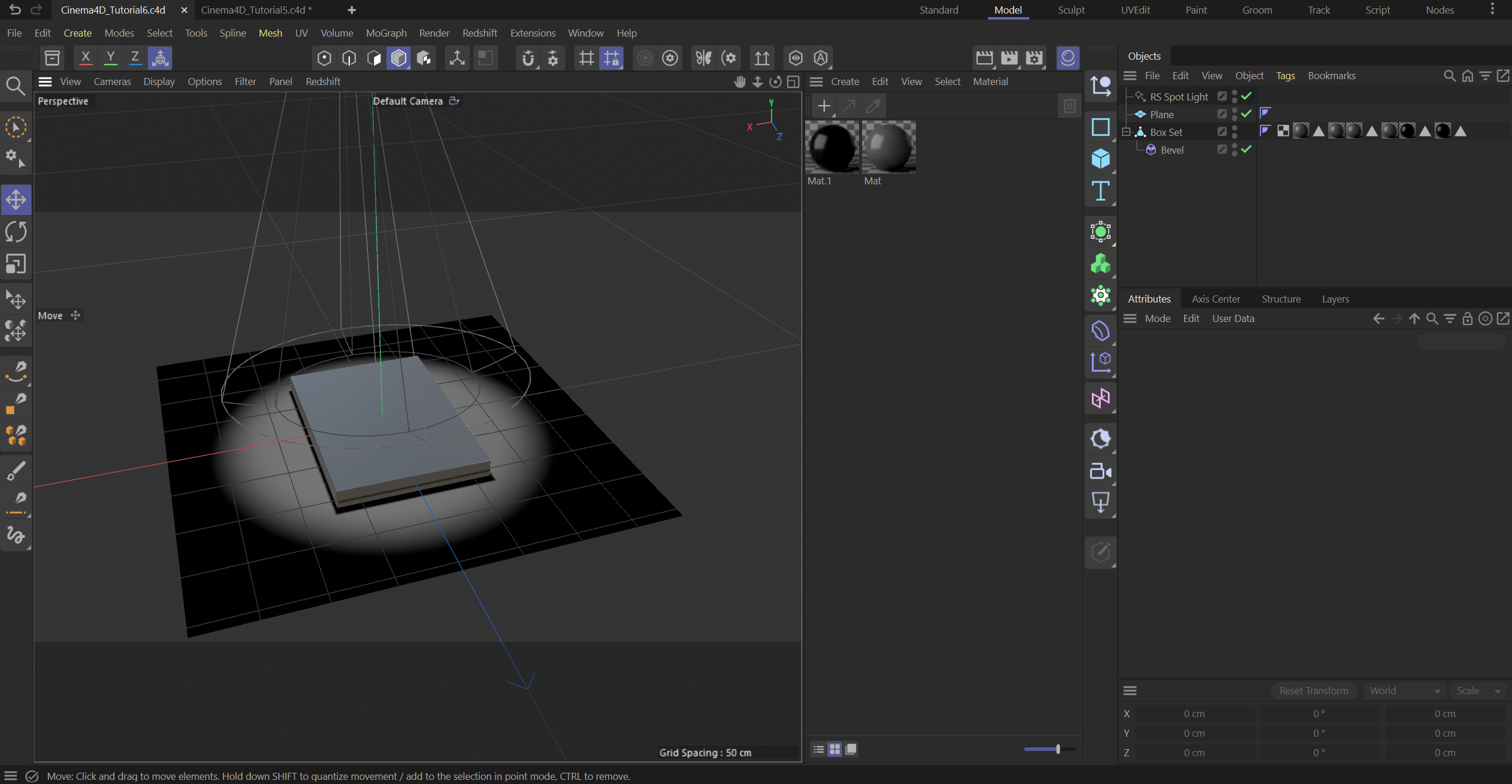Switch to the Sculpt layout tab
The image size is (1512, 784).
(1071, 9)
